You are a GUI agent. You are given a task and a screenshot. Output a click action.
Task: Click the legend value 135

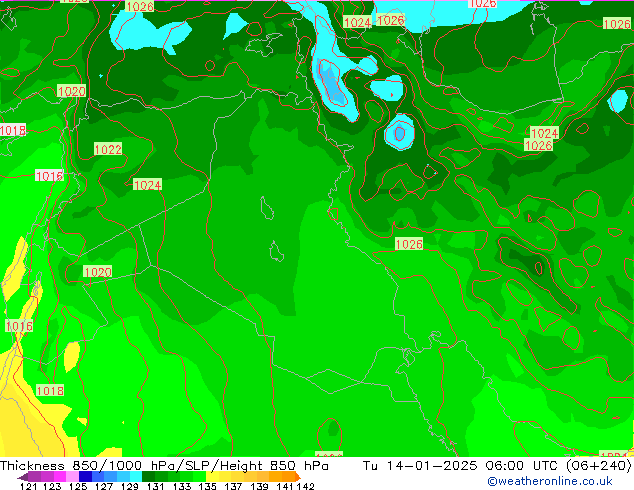(207, 486)
